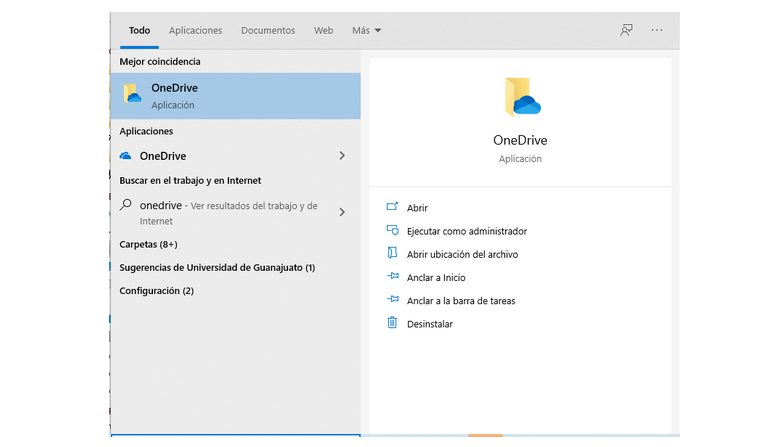Screen dimensions: 769x447
Task: Click the Mejor coincidencia heading
Action: tap(160, 62)
